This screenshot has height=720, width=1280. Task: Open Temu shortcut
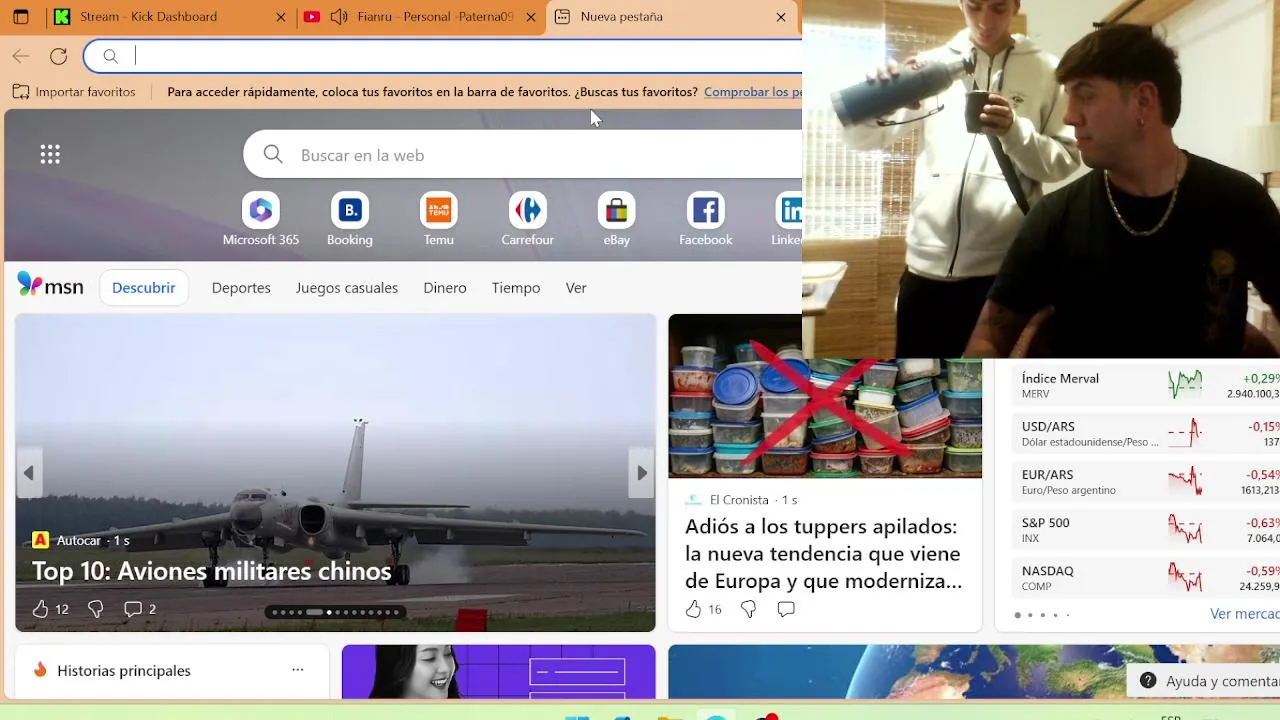pos(439,219)
